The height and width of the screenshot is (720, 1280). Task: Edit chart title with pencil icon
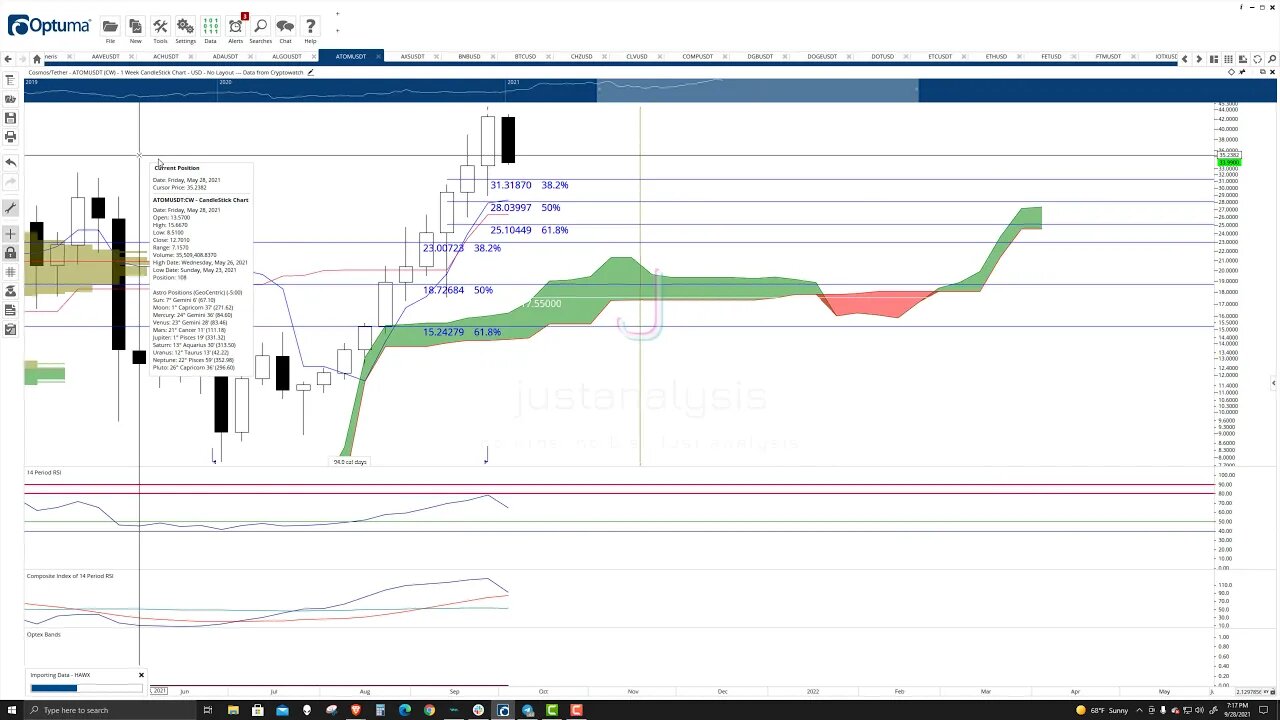coord(311,72)
